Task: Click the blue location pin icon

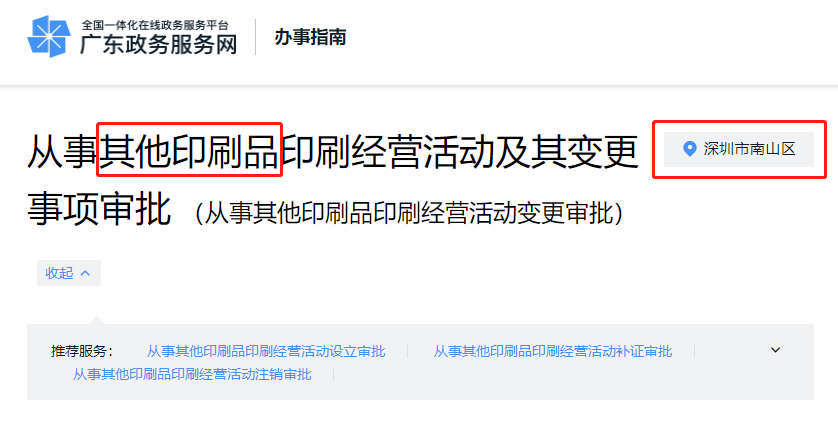Action: [690, 149]
